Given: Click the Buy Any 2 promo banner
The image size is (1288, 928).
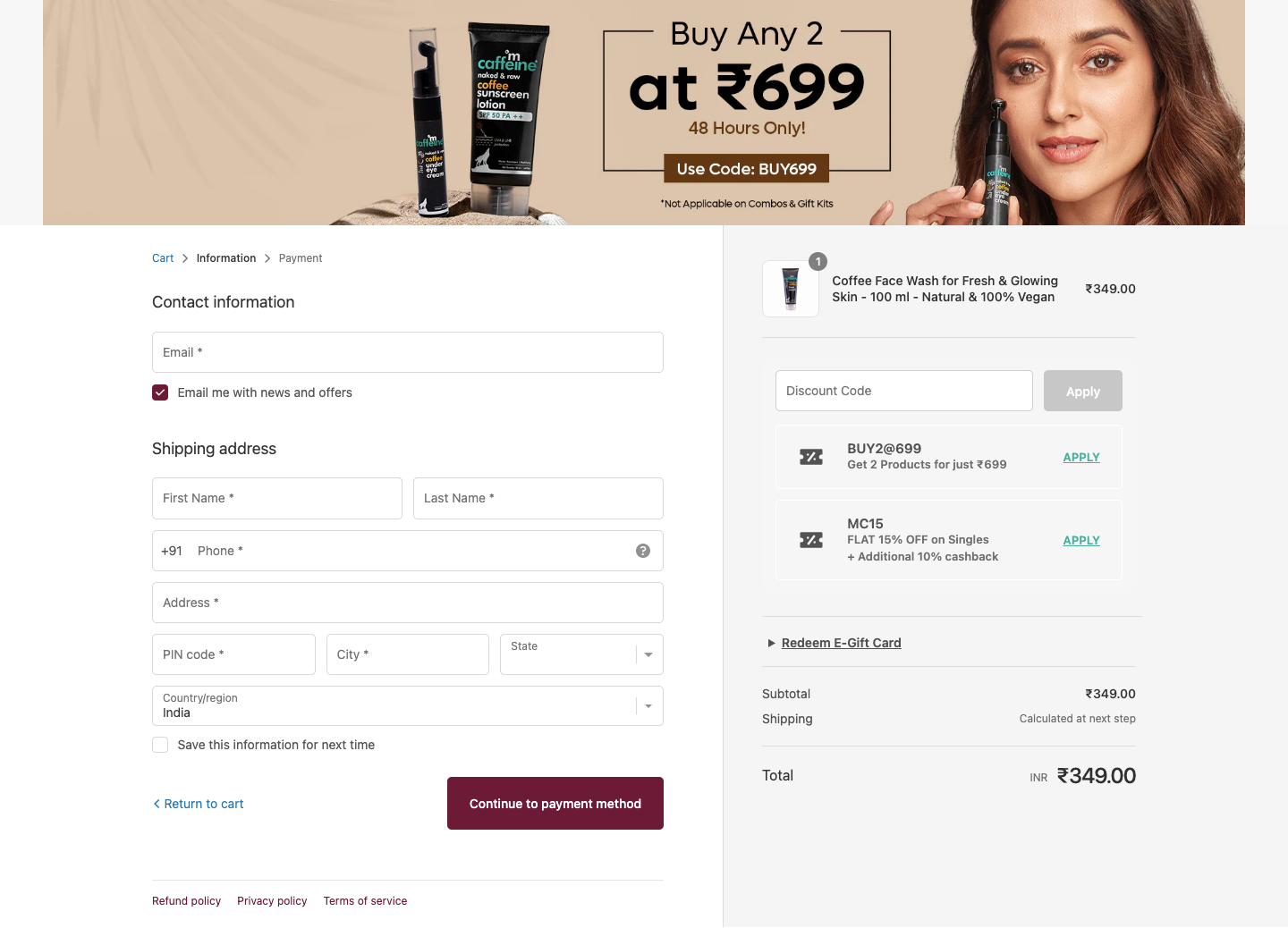Looking at the screenshot, I should [x=644, y=113].
